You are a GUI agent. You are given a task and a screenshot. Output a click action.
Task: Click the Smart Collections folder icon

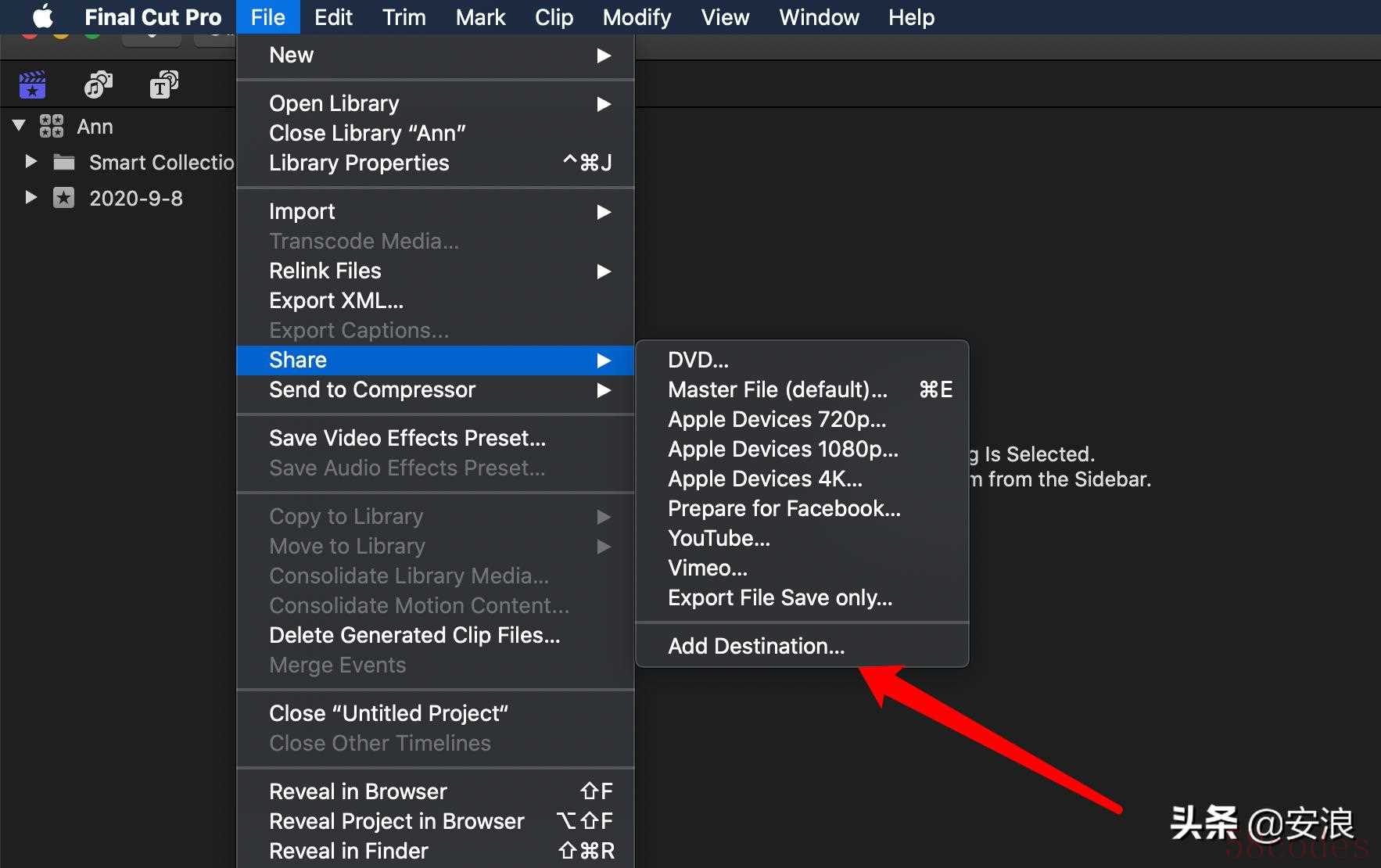click(x=64, y=162)
